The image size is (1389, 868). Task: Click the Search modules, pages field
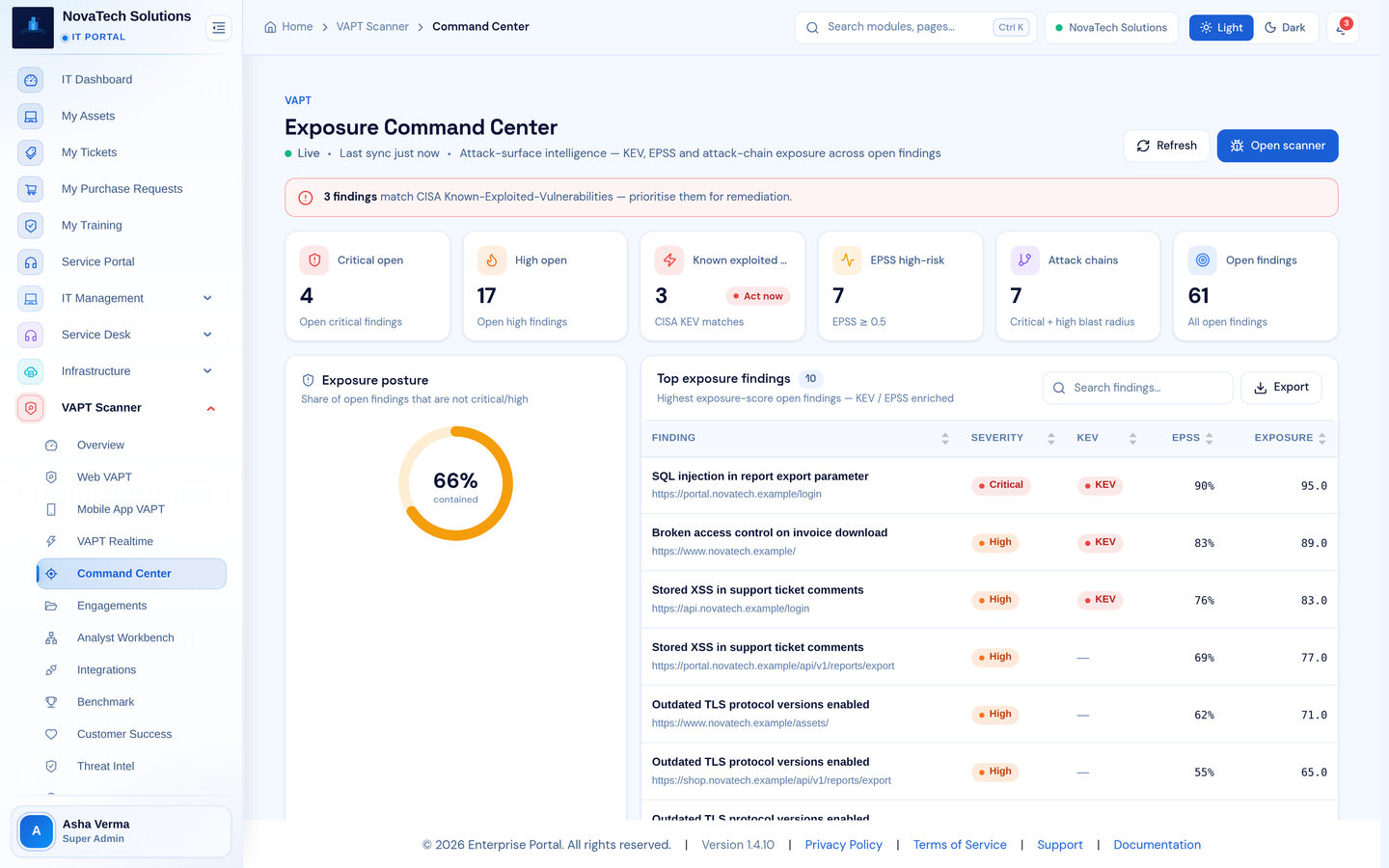(914, 28)
